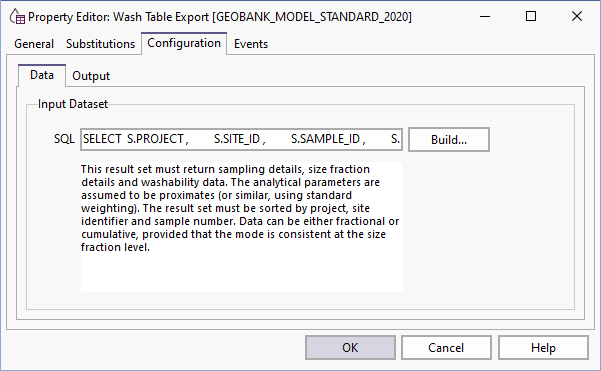Open the Events tab
The image size is (601, 371).
click(x=251, y=44)
